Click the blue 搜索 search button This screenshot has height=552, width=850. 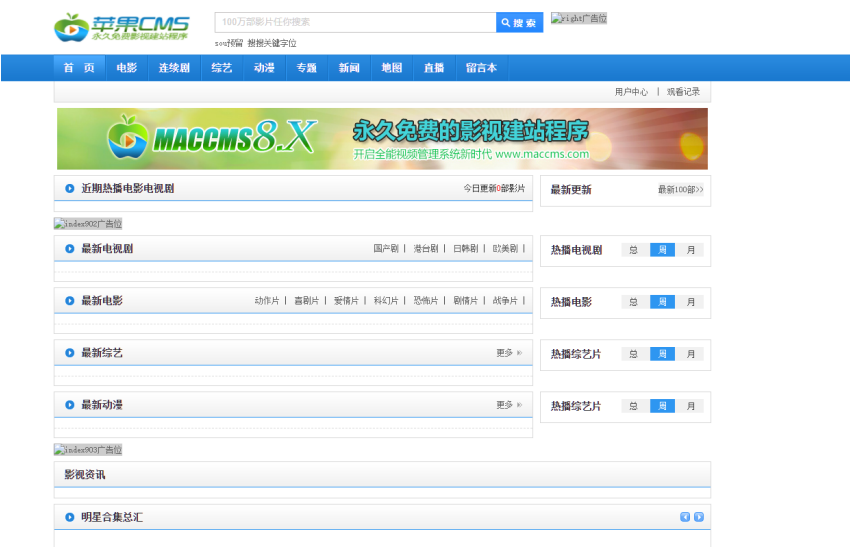point(519,22)
